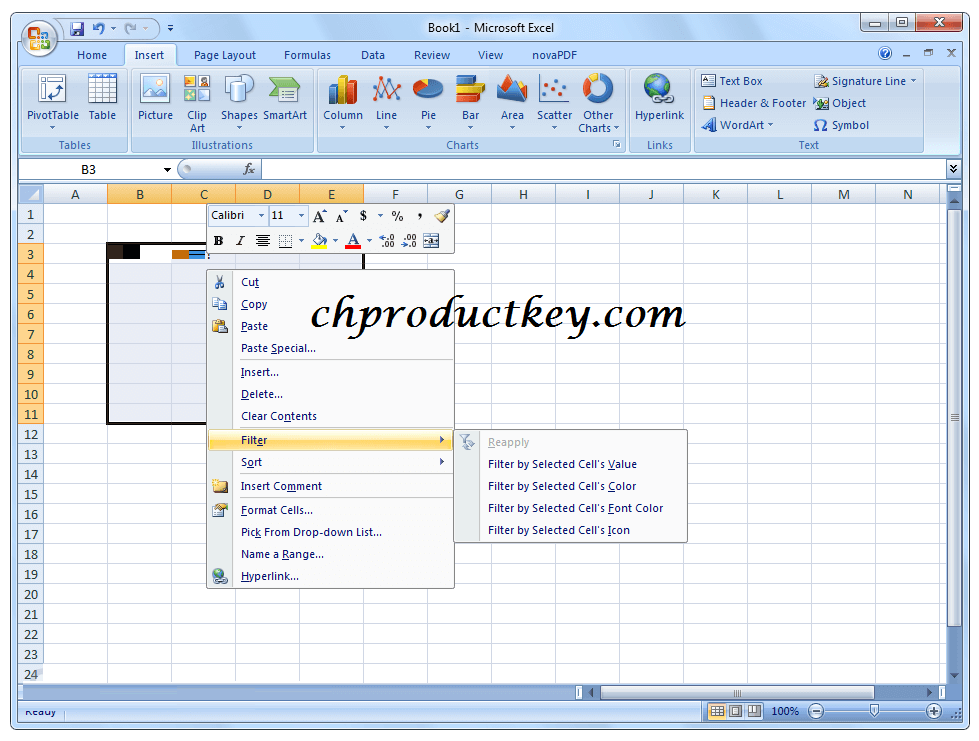The image size is (979, 741).
Task: Toggle italic in mini toolbar
Action: click(240, 240)
